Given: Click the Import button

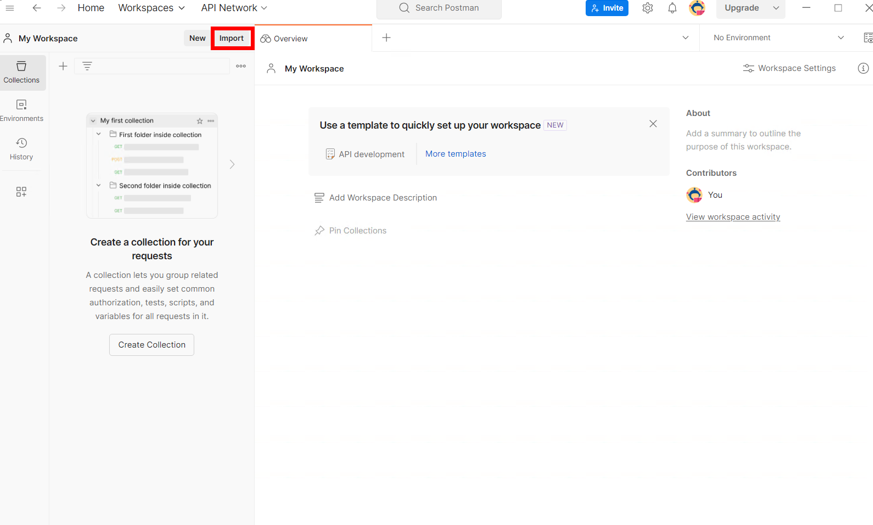Looking at the screenshot, I should [x=232, y=38].
